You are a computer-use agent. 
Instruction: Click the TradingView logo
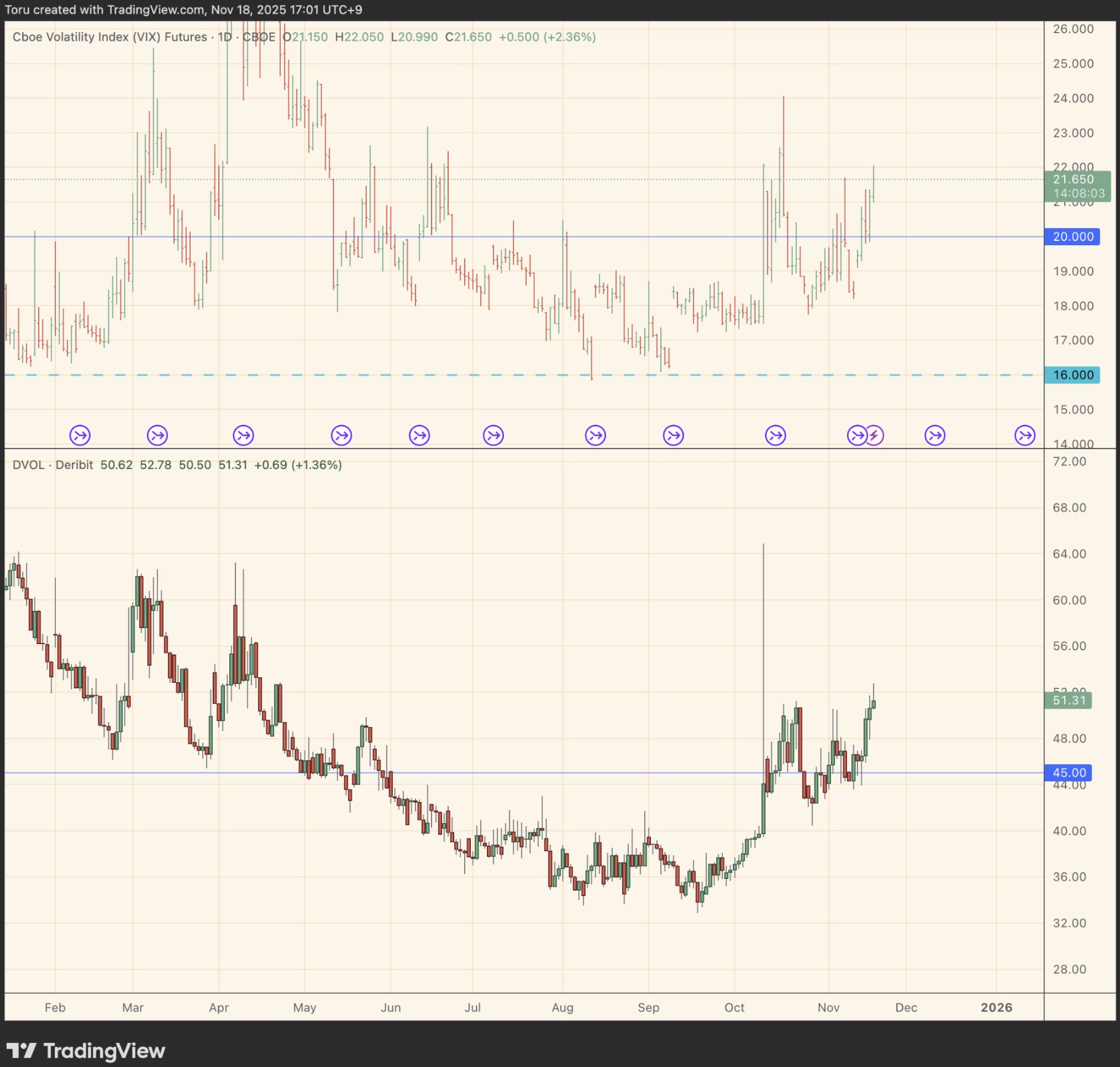click(x=85, y=1050)
